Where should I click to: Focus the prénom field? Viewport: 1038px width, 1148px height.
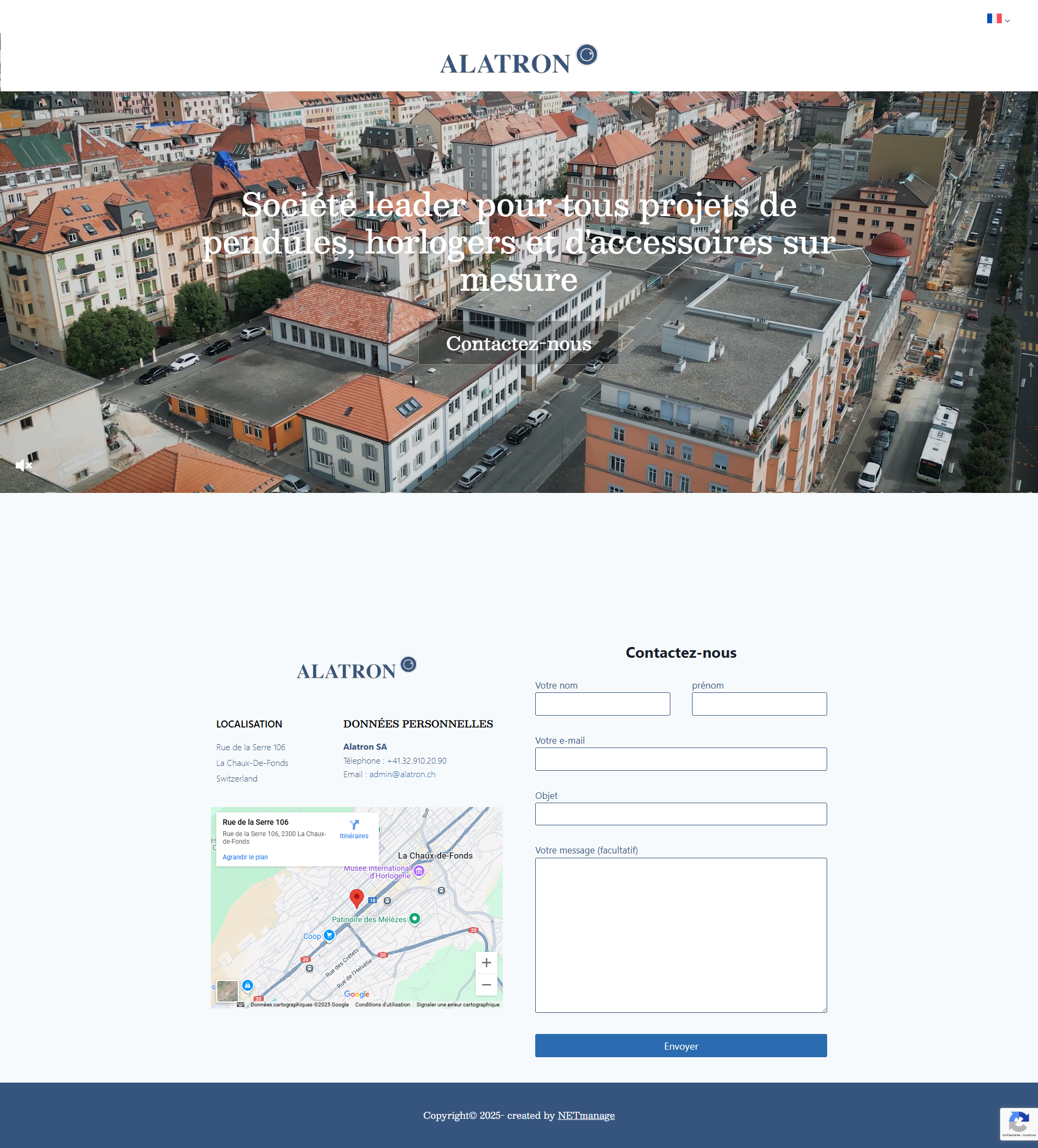coord(759,704)
